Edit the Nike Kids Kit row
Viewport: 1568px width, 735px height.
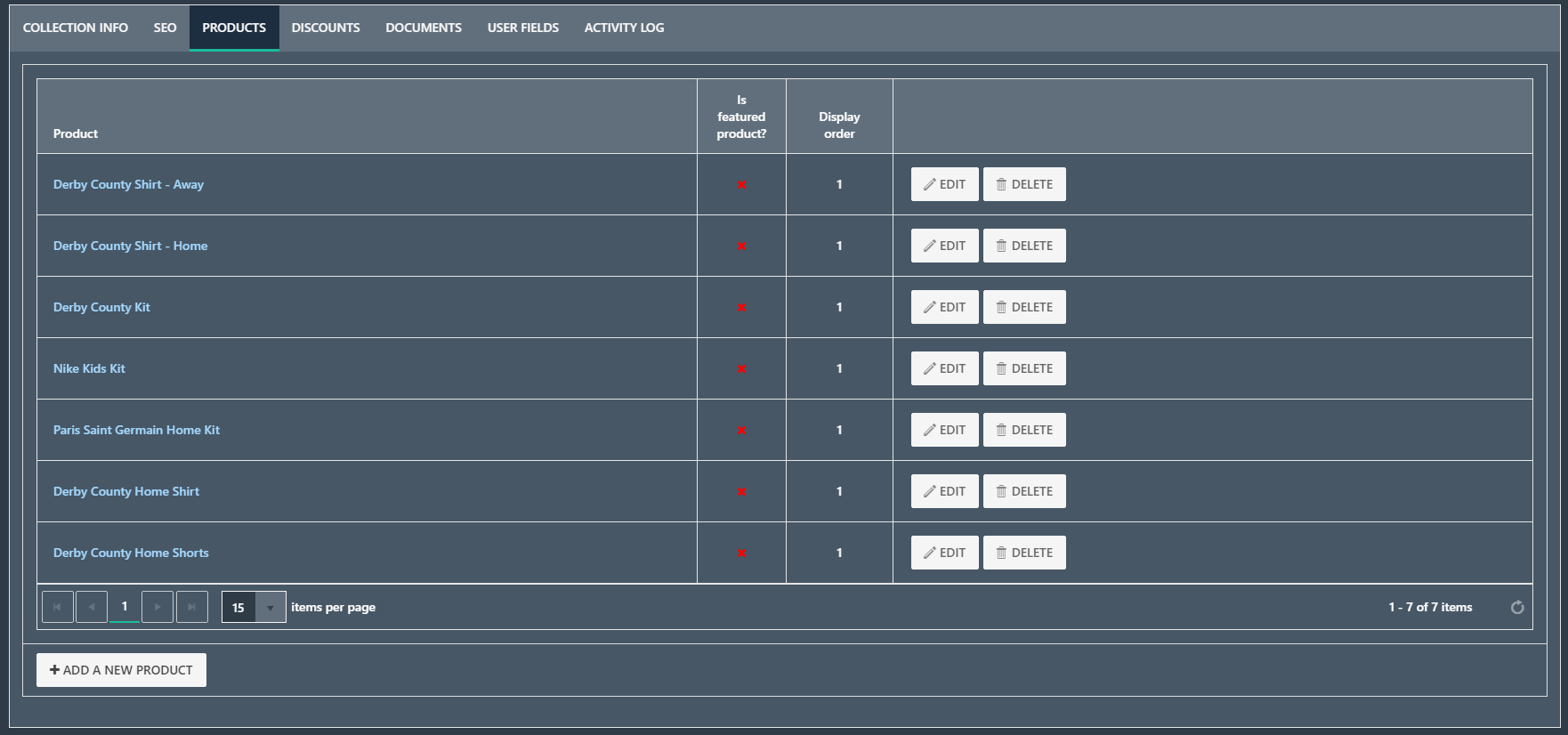tap(944, 368)
